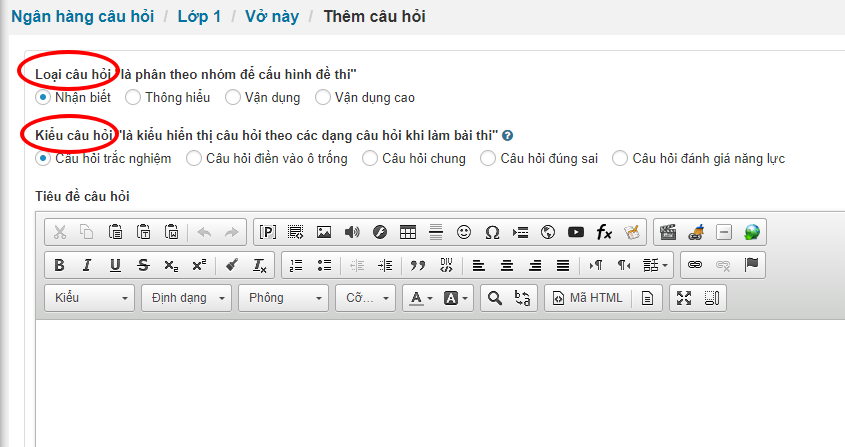The height and width of the screenshot is (447, 845).
Task: Click the help question mark icon
Action: (x=507, y=135)
